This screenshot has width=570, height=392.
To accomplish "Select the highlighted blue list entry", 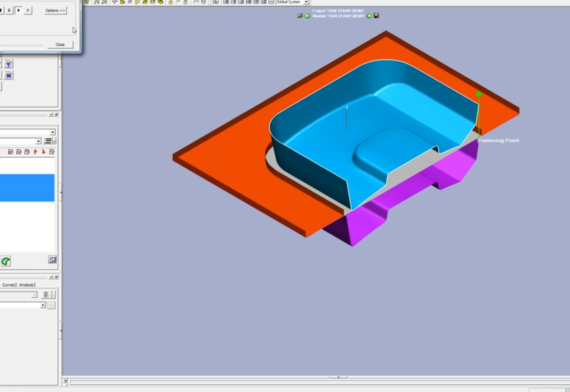I will pyautogui.click(x=27, y=188).
